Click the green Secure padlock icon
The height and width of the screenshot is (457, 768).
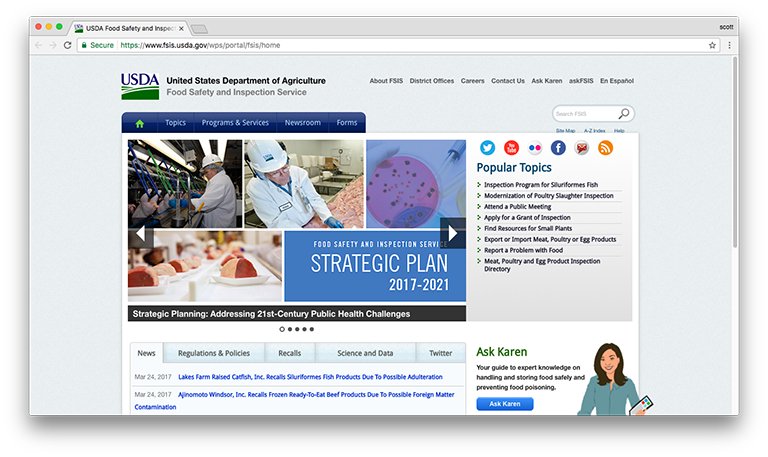(84, 45)
